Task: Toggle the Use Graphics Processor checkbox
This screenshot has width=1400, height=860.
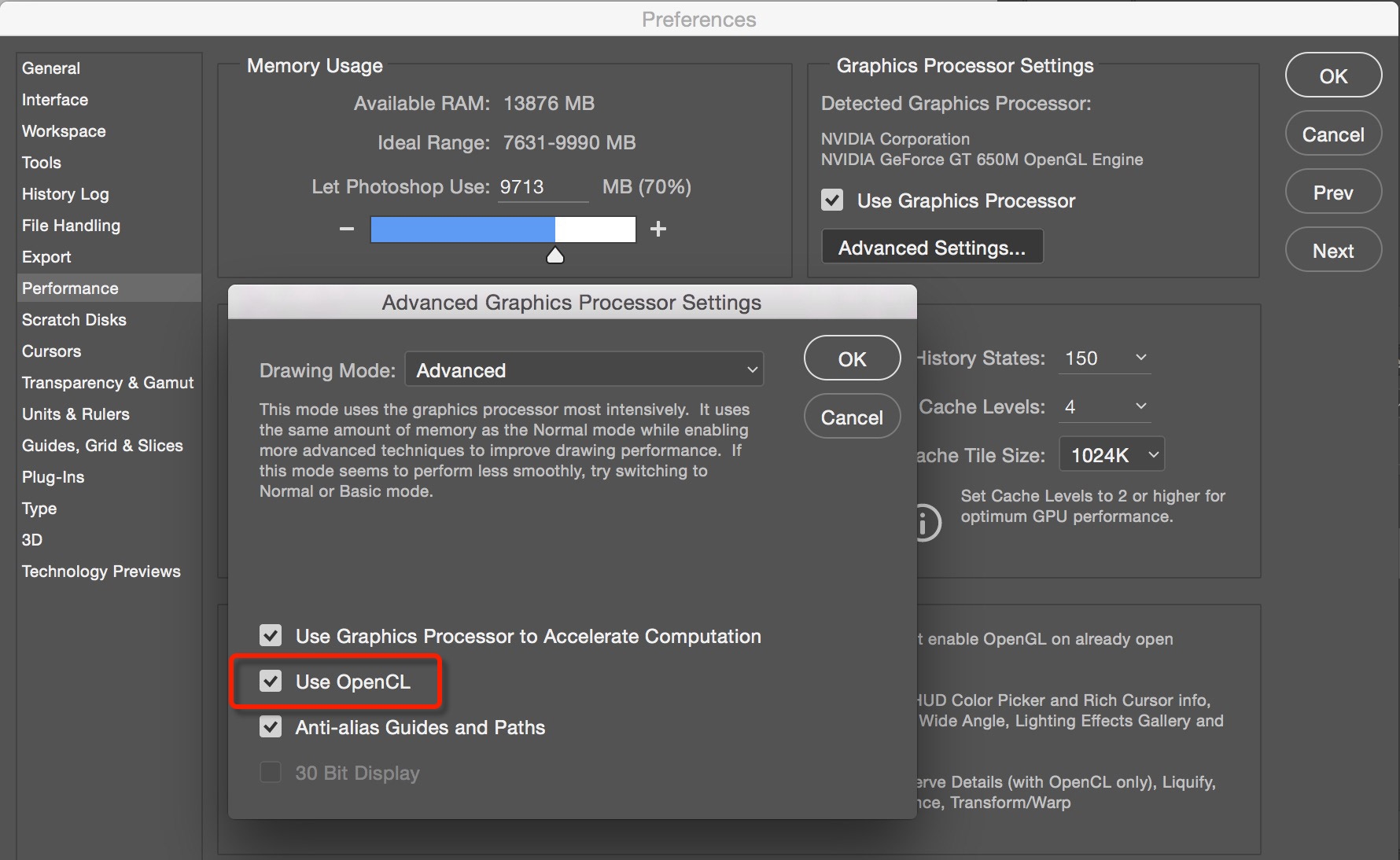Action: click(831, 200)
